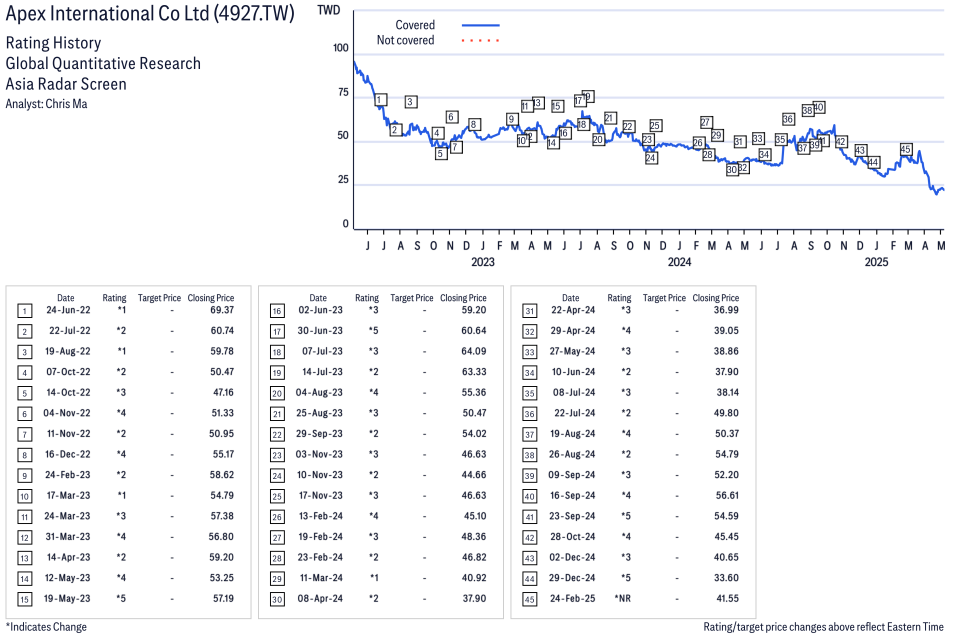The width and height of the screenshot is (955, 634).
Task: Click the red dotted Not covered legend line
Action: pyautogui.click(x=481, y=41)
